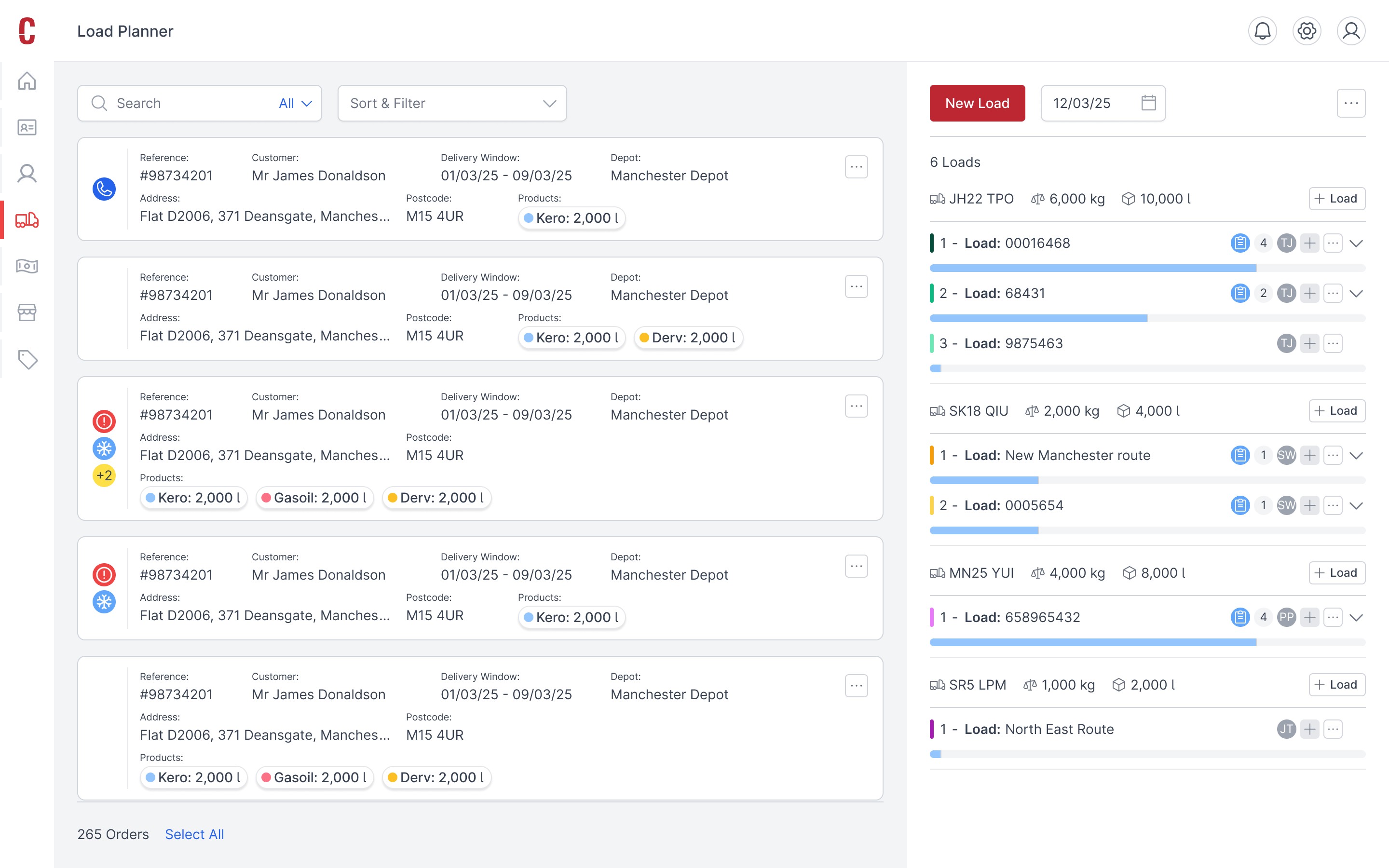Viewport: 1389px width, 868px height.
Task: Open more options menu on fourth order card
Action: point(856,566)
